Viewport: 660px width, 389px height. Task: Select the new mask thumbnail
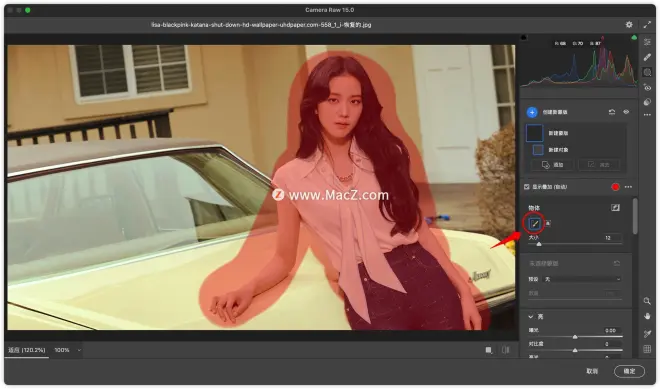click(x=535, y=133)
